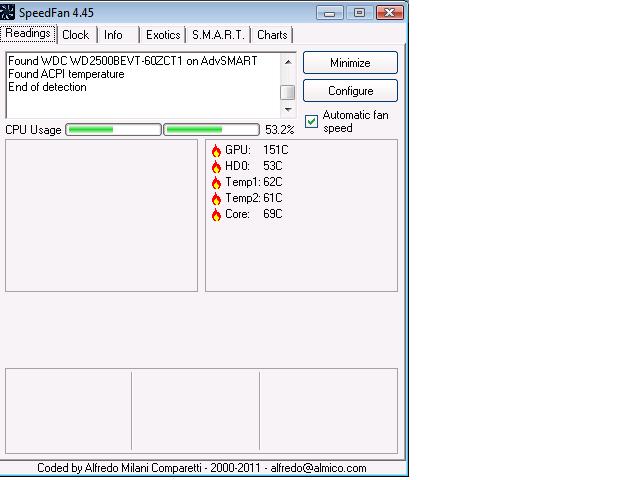Click the log scrollbar up arrow

tap(288, 62)
